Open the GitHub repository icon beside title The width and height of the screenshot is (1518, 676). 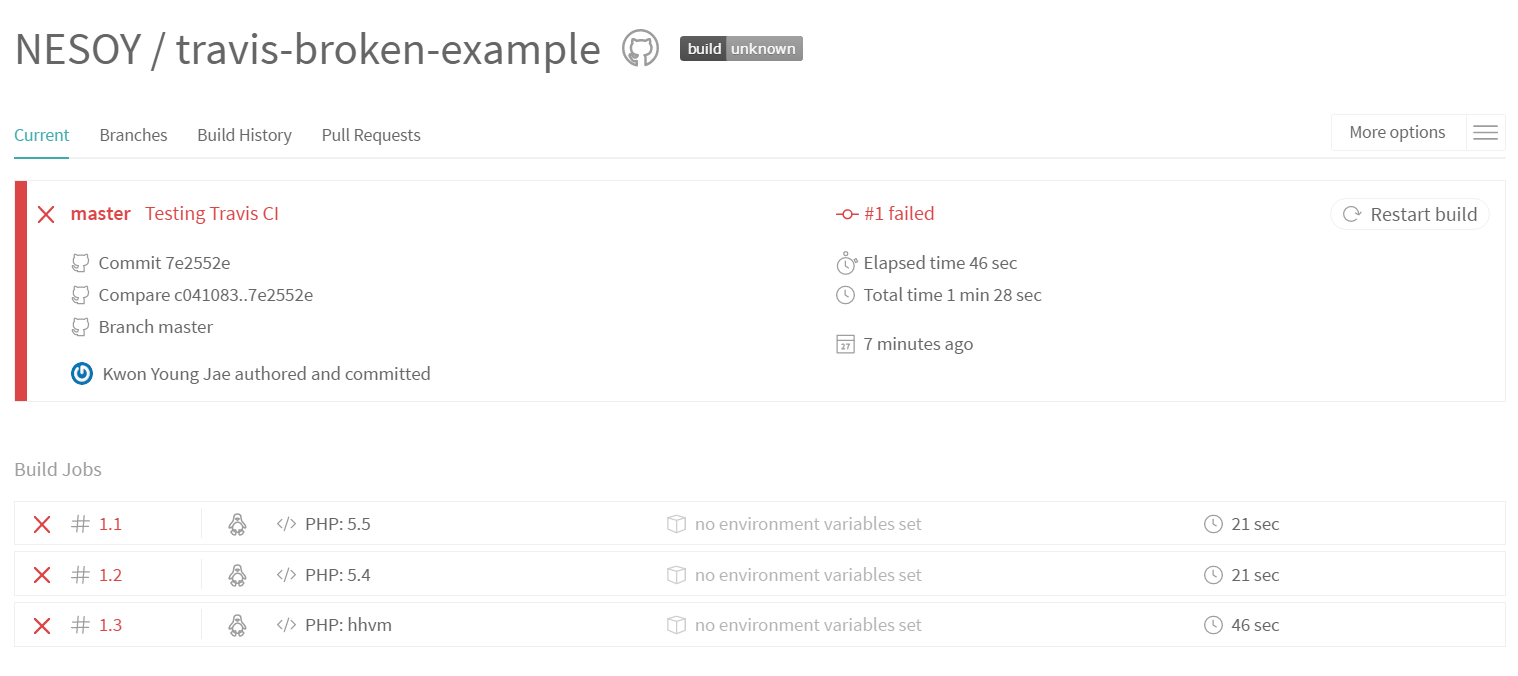[640, 48]
